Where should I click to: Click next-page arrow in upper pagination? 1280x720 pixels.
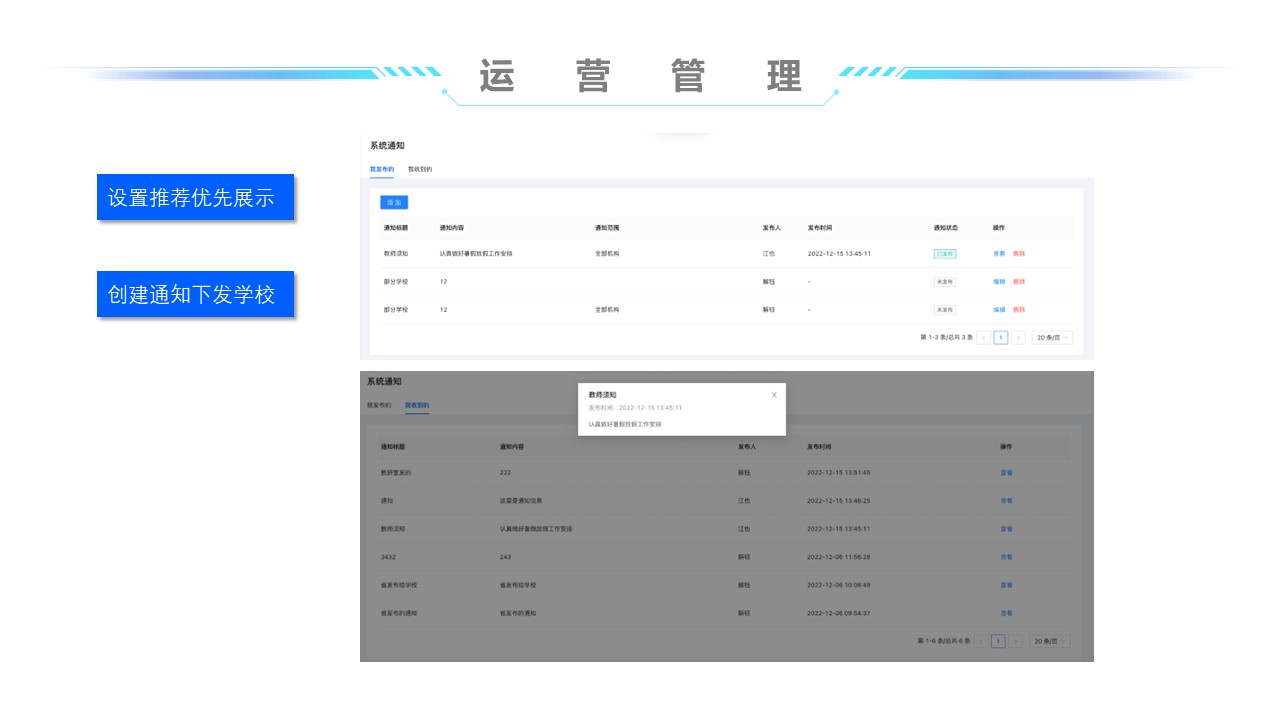(1018, 338)
